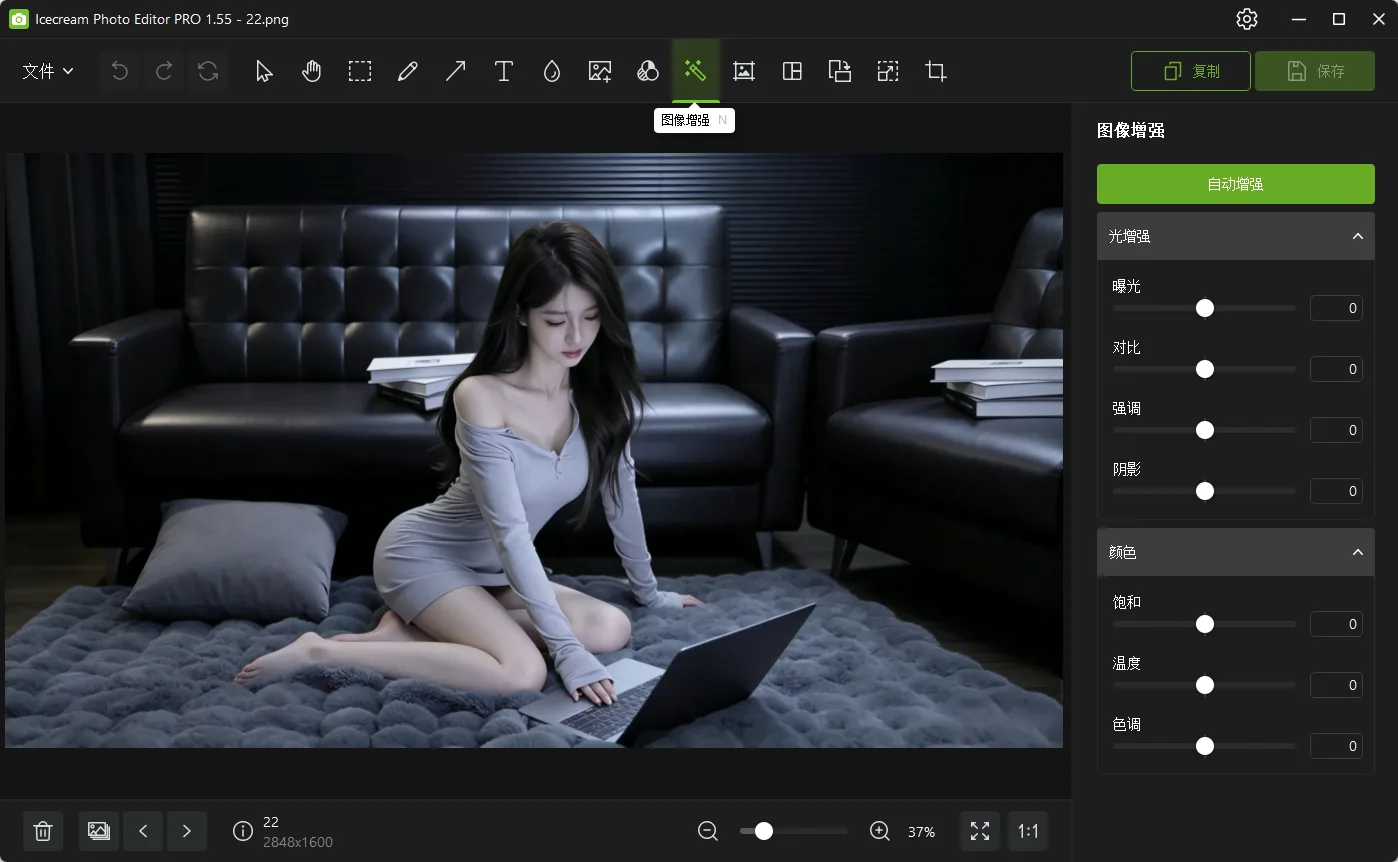Go to the previous image
The height and width of the screenshot is (862, 1398).
click(x=143, y=831)
